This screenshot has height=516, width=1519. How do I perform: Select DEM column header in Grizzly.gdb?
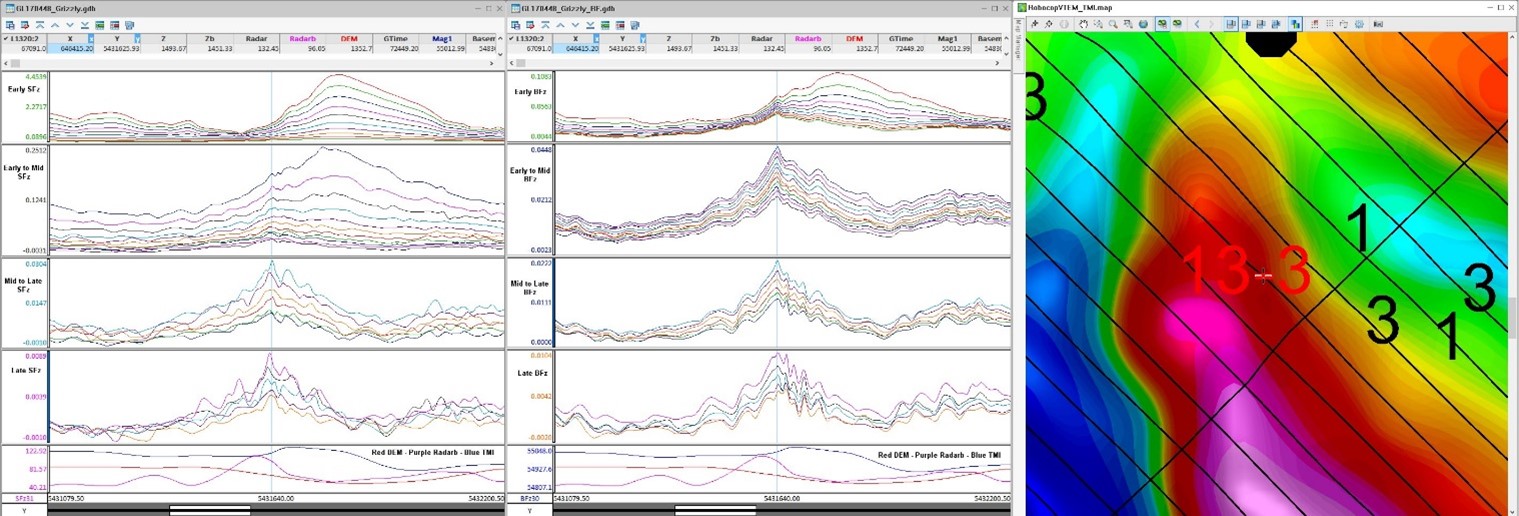(349, 38)
